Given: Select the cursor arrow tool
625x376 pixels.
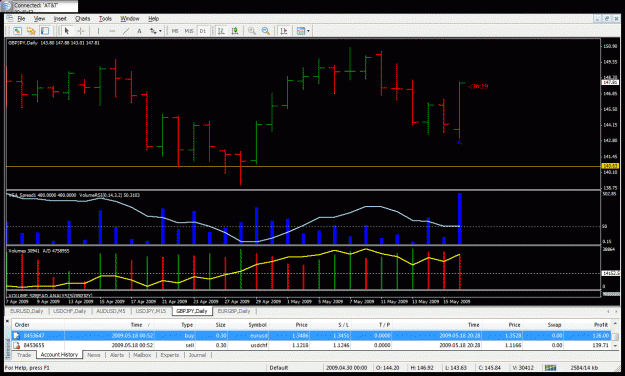Looking at the screenshot, I should click(67, 31).
